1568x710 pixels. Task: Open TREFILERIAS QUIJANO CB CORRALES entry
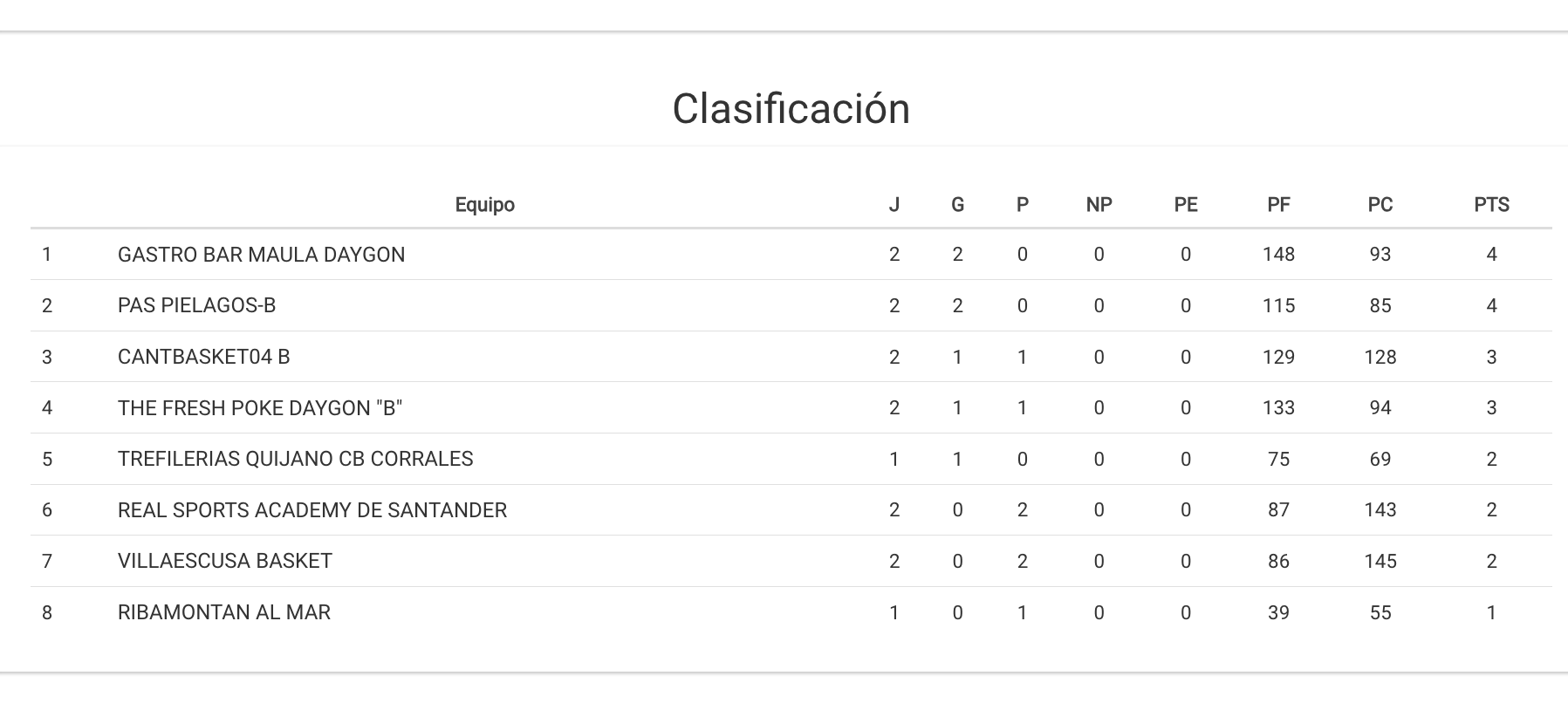coord(295,459)
